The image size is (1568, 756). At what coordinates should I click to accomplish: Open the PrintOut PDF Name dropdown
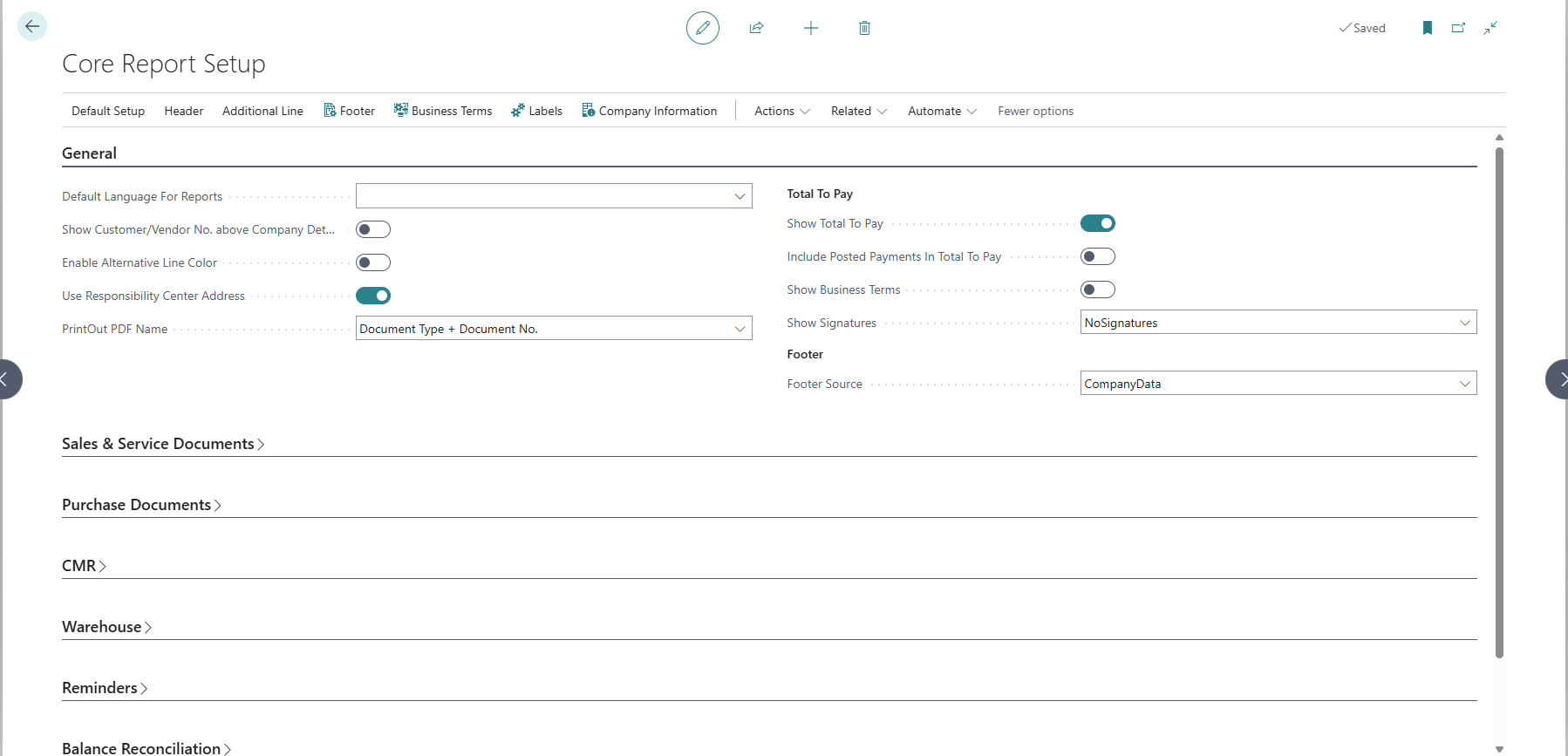pyautogui.click(x=554, y=329)
